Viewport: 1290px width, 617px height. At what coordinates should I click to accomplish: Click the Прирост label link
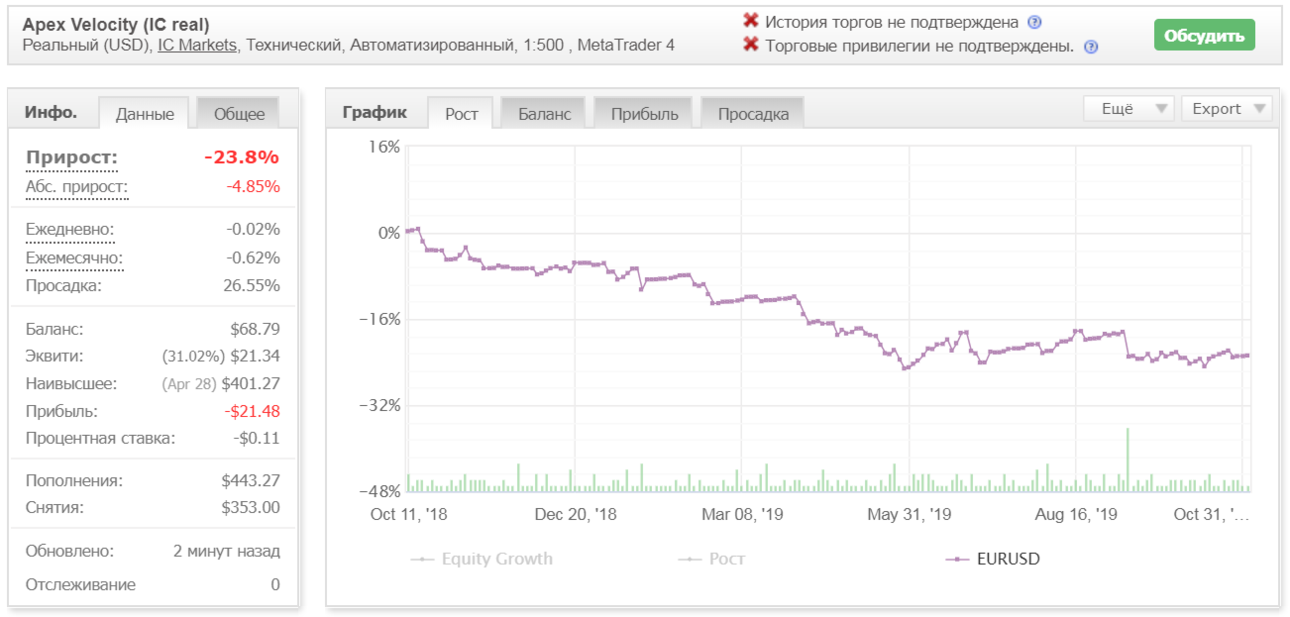click(72, 158)
